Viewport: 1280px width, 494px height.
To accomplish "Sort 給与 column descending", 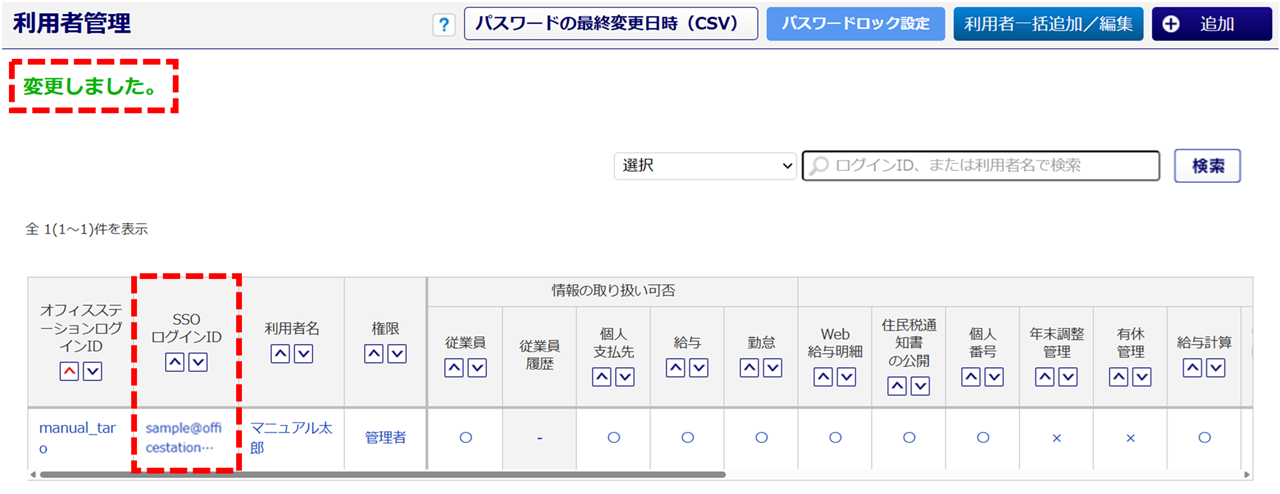I will [x=699, y=367].
